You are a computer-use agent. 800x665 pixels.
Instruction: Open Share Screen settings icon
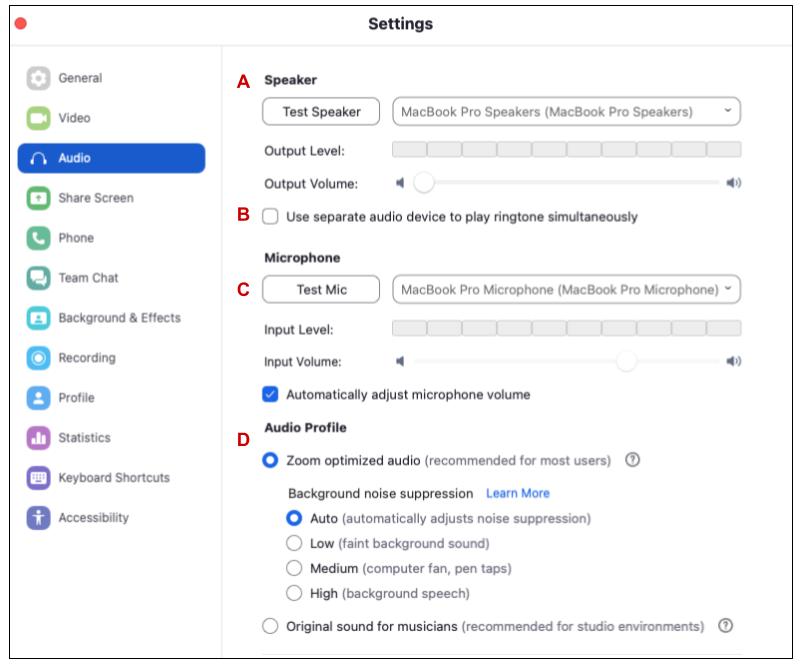tap(38, 198)
